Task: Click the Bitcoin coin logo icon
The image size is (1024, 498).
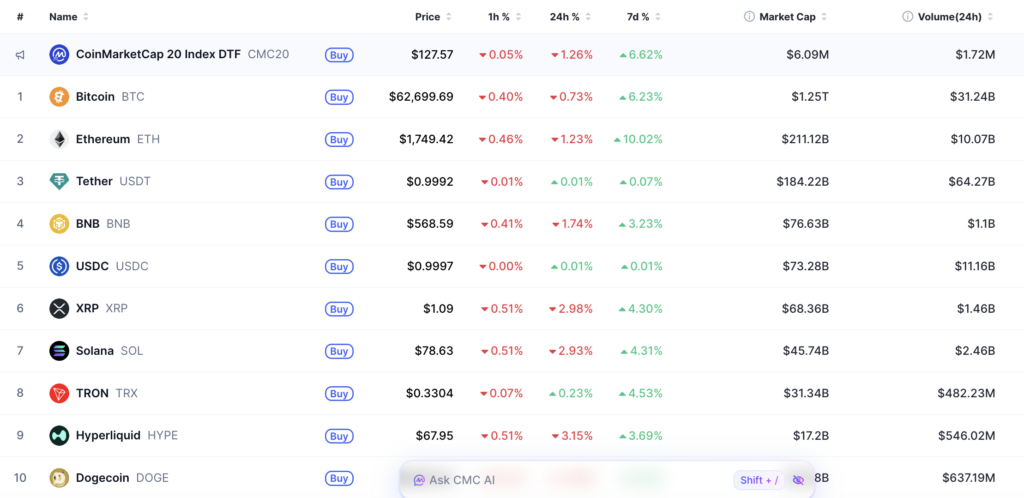Action: click(59, 97)
